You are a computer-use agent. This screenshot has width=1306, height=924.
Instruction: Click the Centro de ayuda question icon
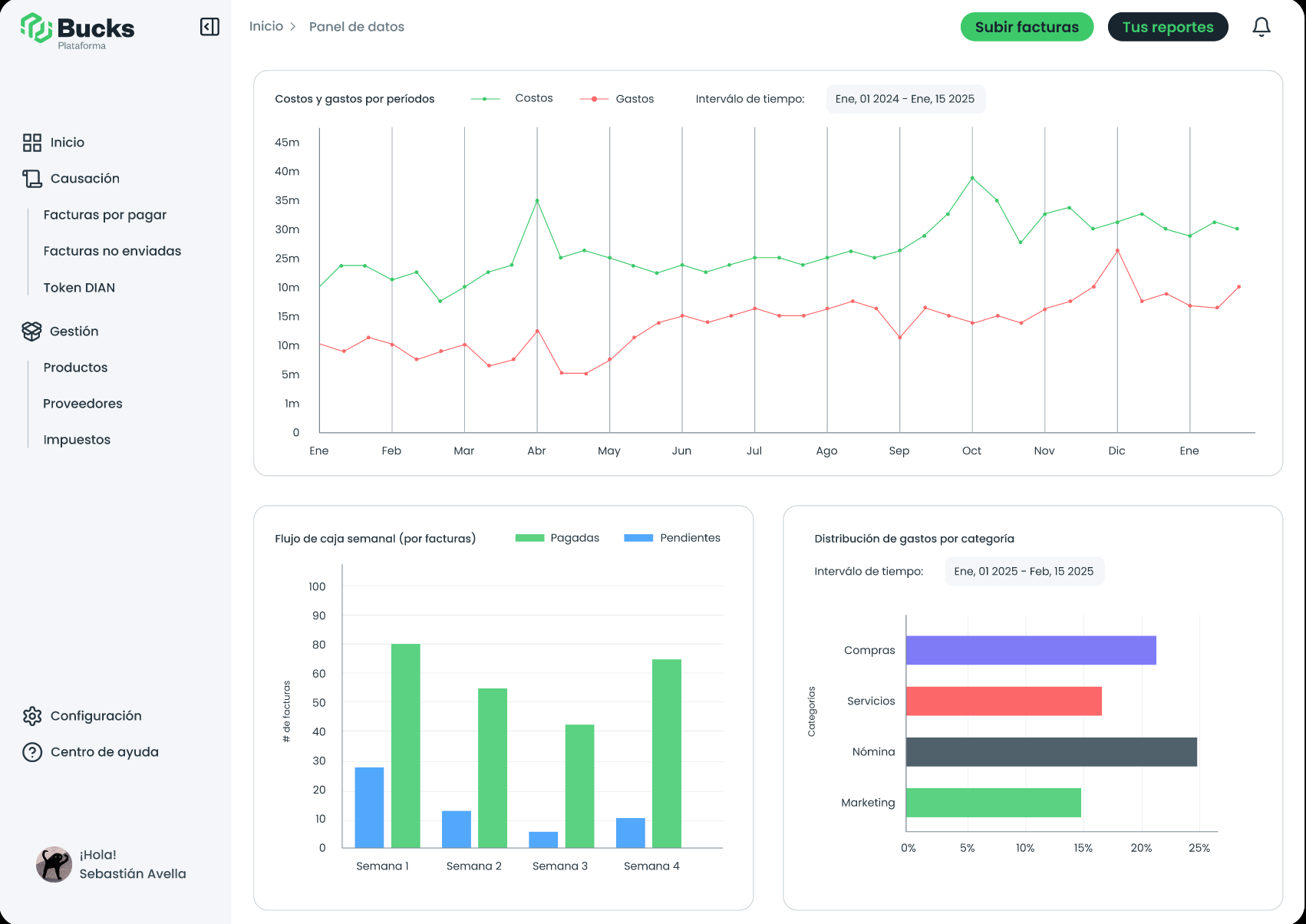point(32,752)
